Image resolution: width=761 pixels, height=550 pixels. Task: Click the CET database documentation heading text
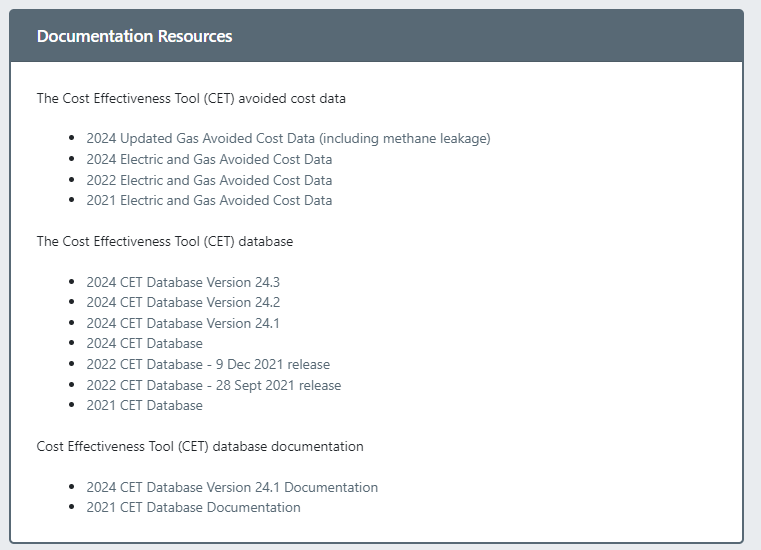200,446
